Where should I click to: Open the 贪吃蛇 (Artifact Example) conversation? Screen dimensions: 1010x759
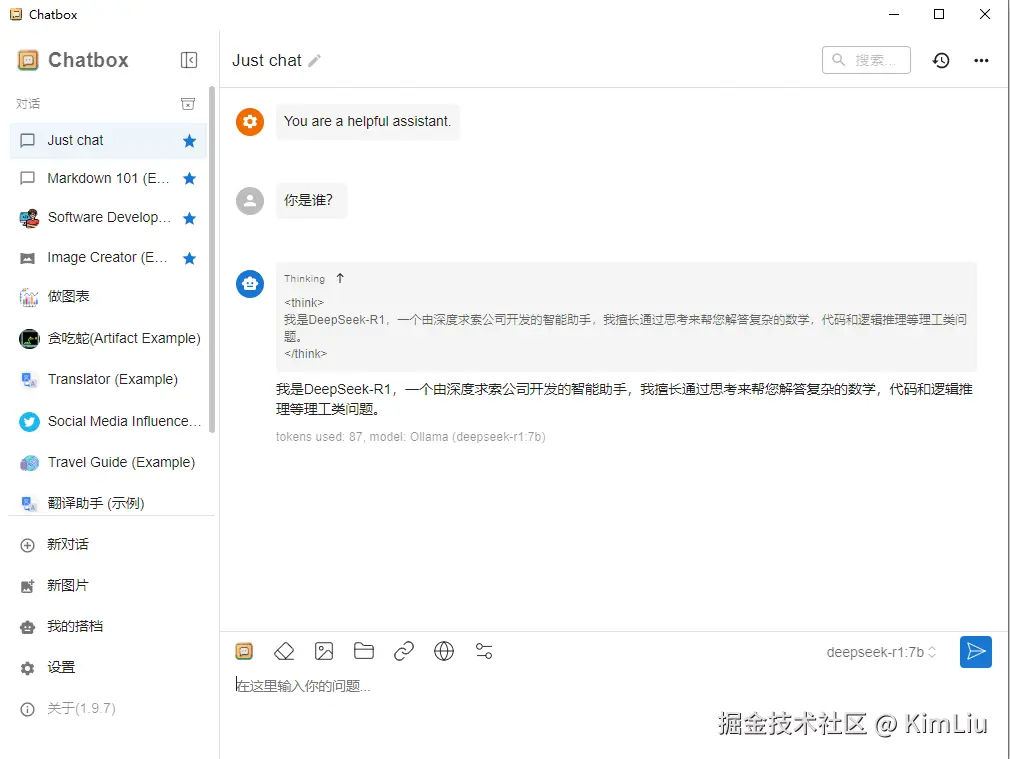pyautogui.click(x=108, y=338)
